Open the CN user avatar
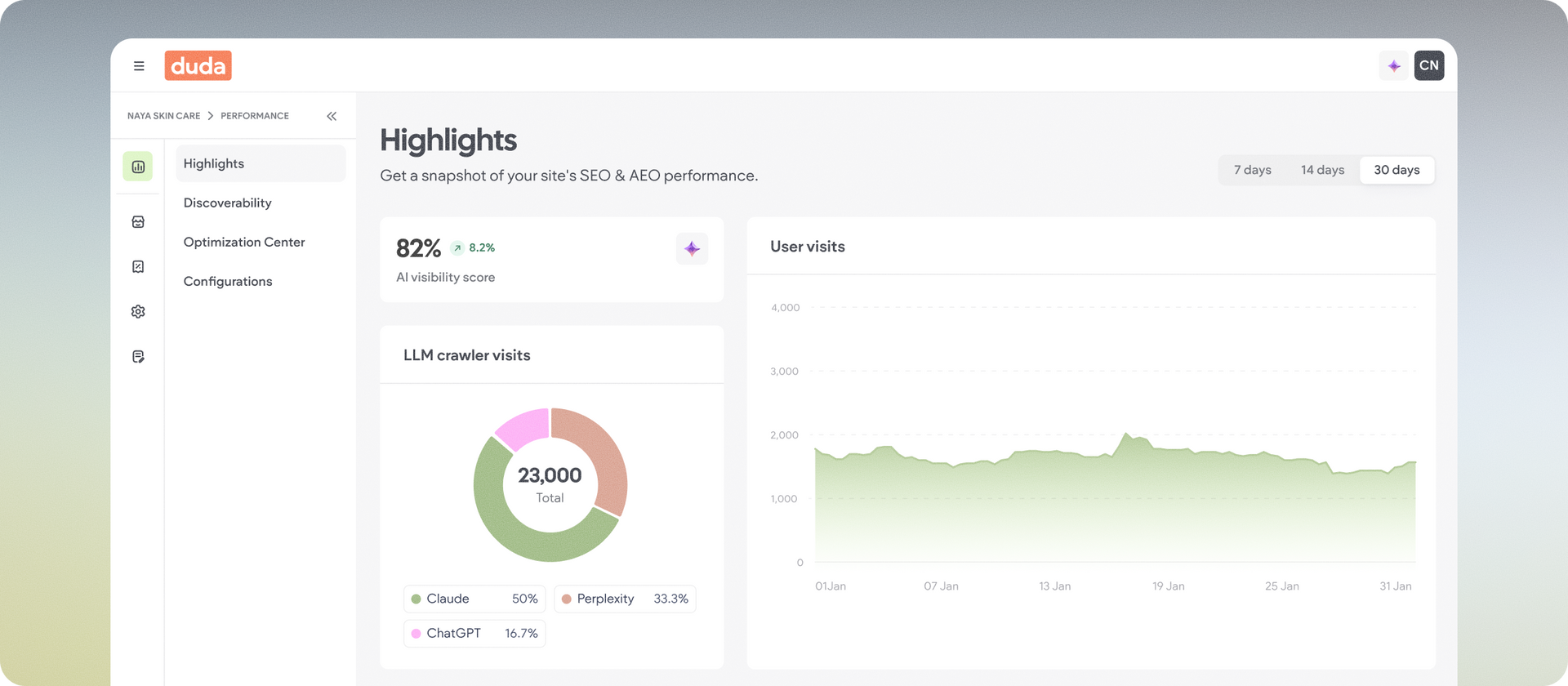Viewport: 1568px width, 686px height. coord(1429,65)
